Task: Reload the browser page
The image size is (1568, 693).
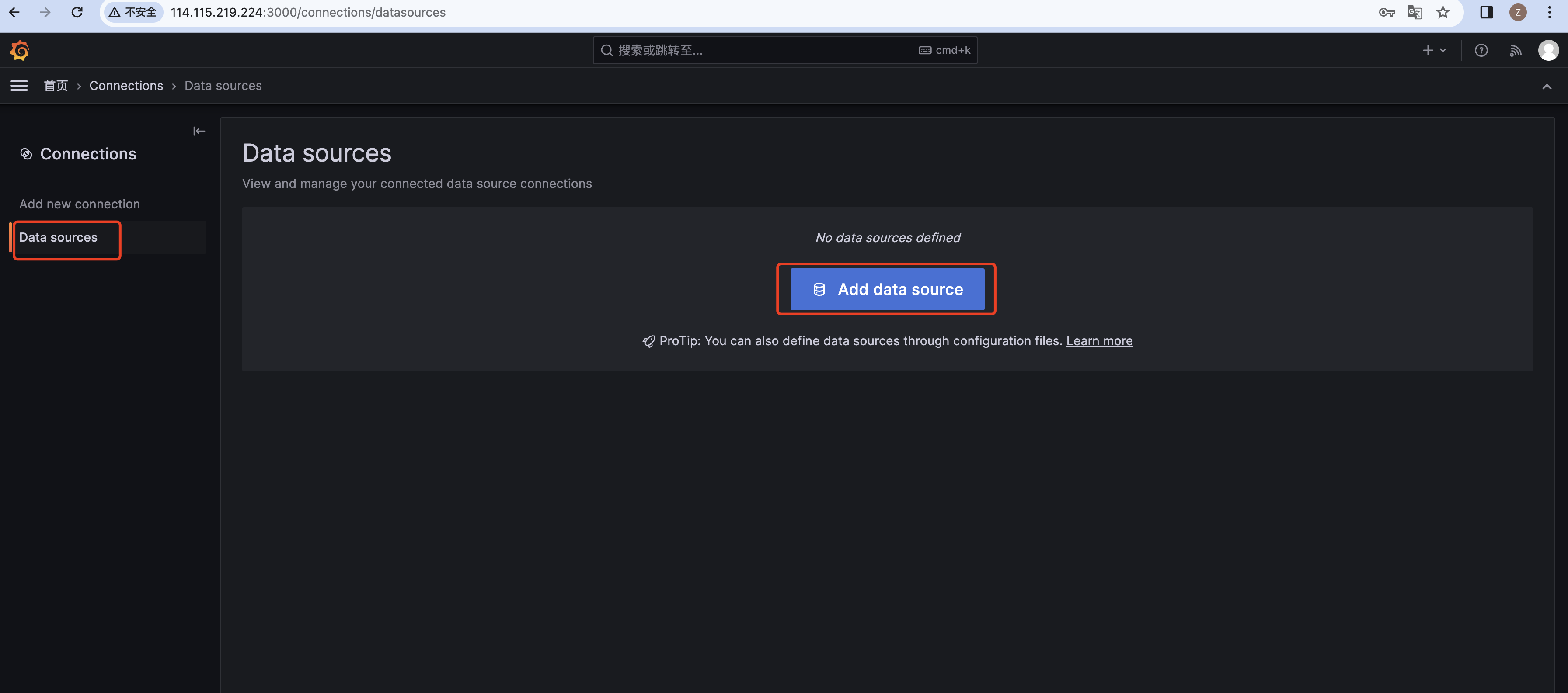Action: click(x=77, y=12)
